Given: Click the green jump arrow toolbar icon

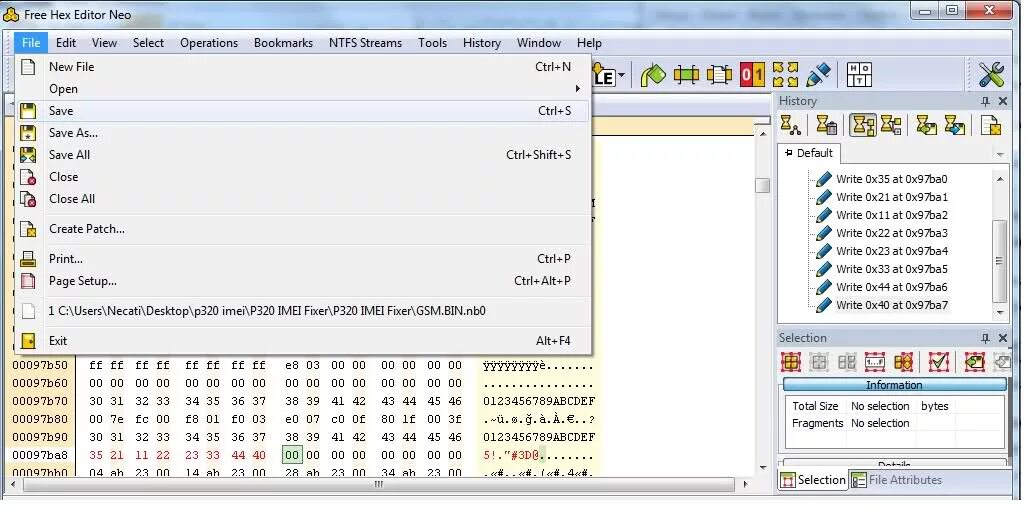Looking at the screenshot, I should pyautogui.click(x=653, y=75).
